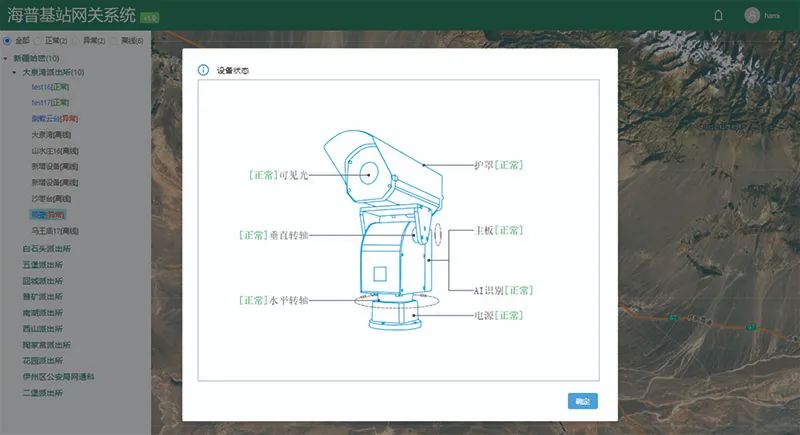The image size is (800, 435).
Task: Click the 海普基站网关系统 title
Action: [x=71, y=15]
